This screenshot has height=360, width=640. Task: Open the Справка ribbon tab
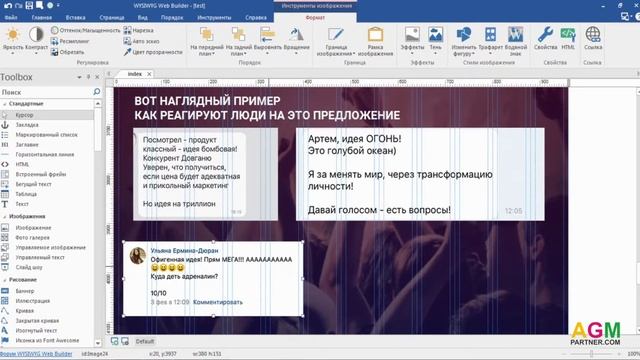point(256,18)
